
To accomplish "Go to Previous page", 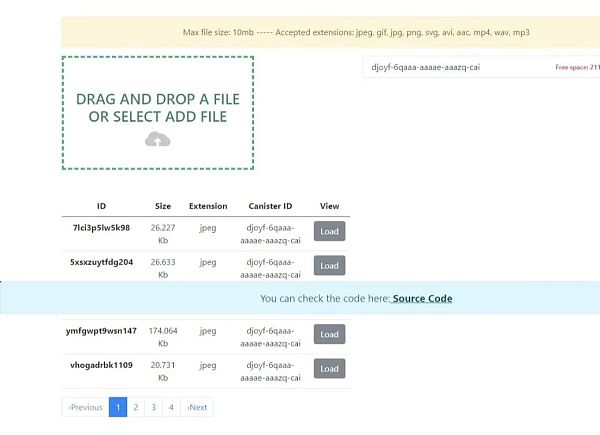I will [x=85, y=407].
